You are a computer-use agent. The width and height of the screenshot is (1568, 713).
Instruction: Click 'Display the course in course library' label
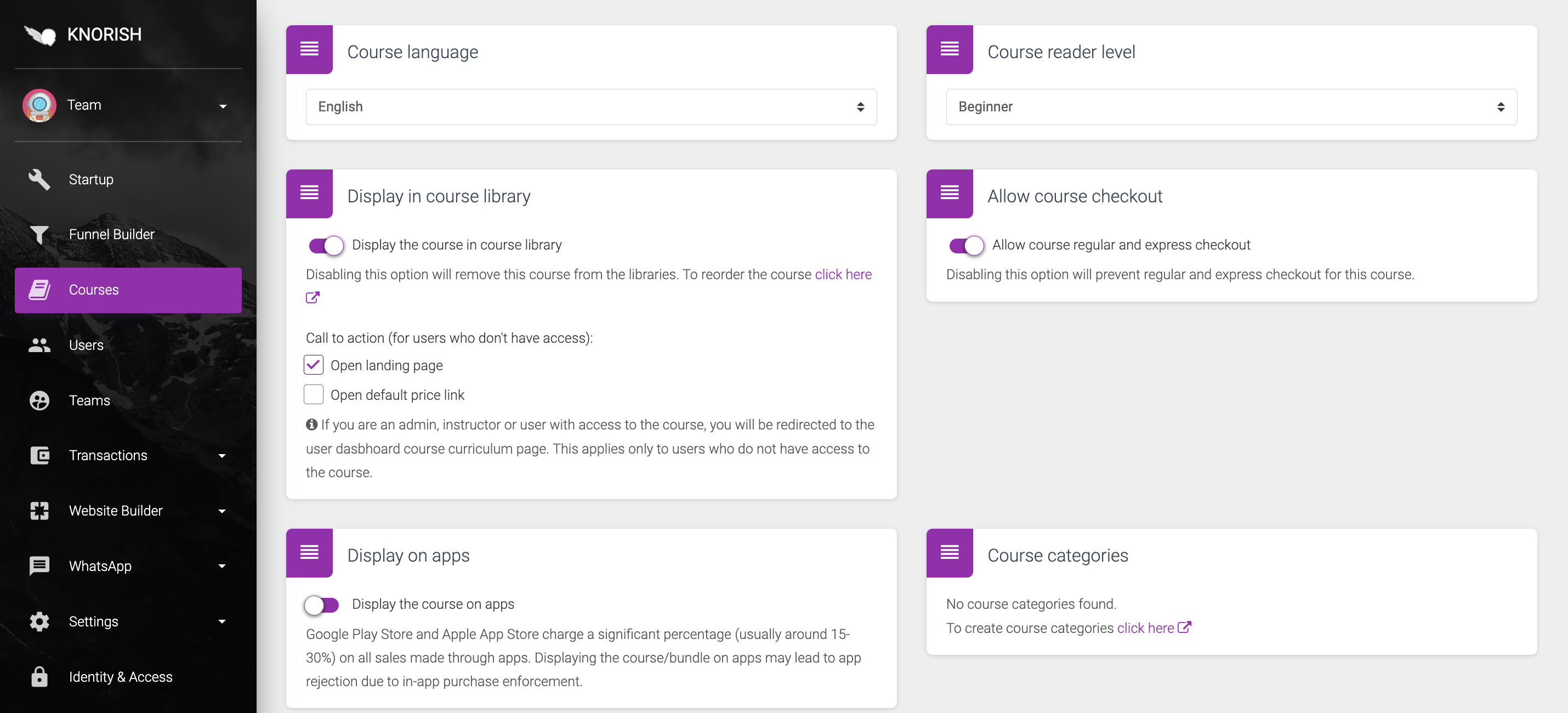(x=457, y=245)
